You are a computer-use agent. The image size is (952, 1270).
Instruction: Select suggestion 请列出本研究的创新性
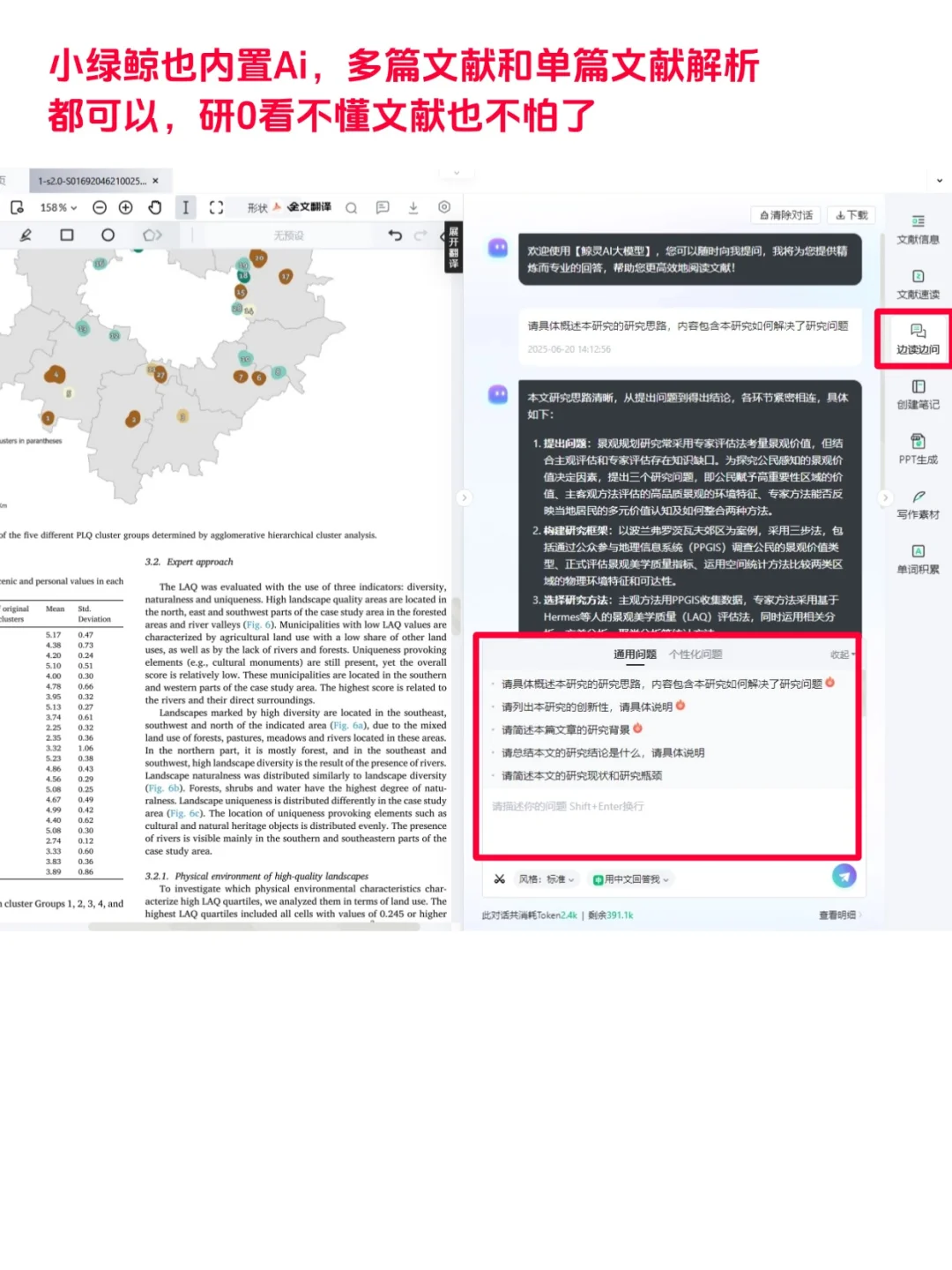587,706
